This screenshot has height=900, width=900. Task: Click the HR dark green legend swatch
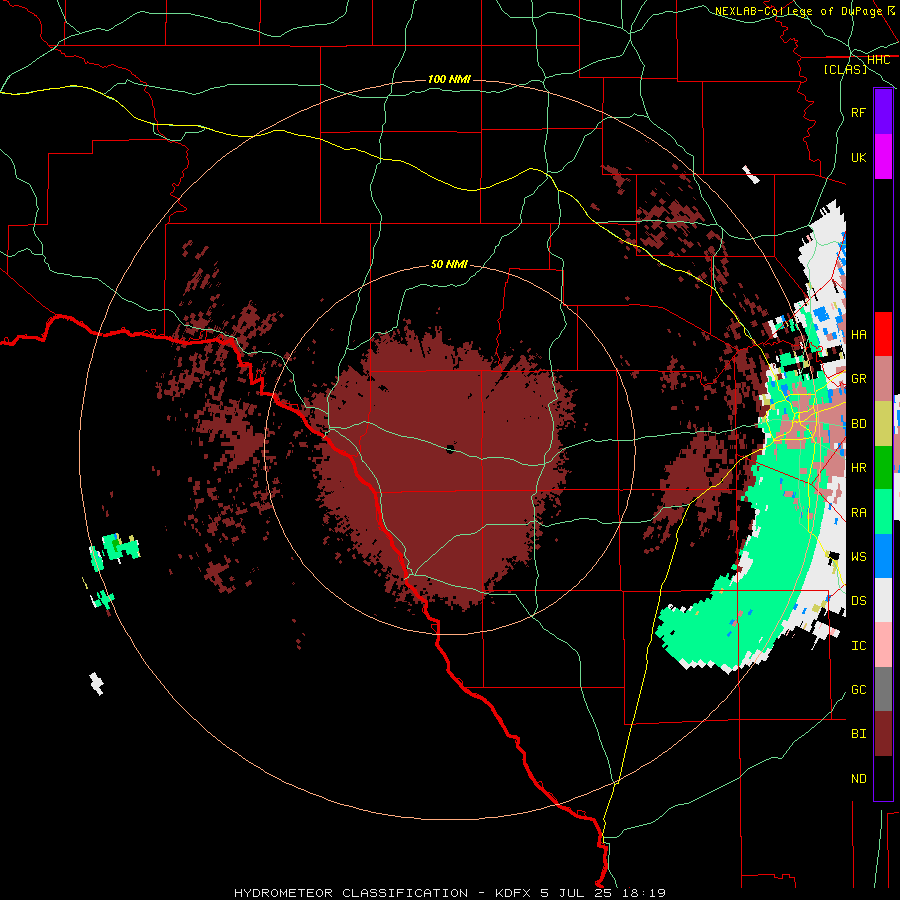883,468
